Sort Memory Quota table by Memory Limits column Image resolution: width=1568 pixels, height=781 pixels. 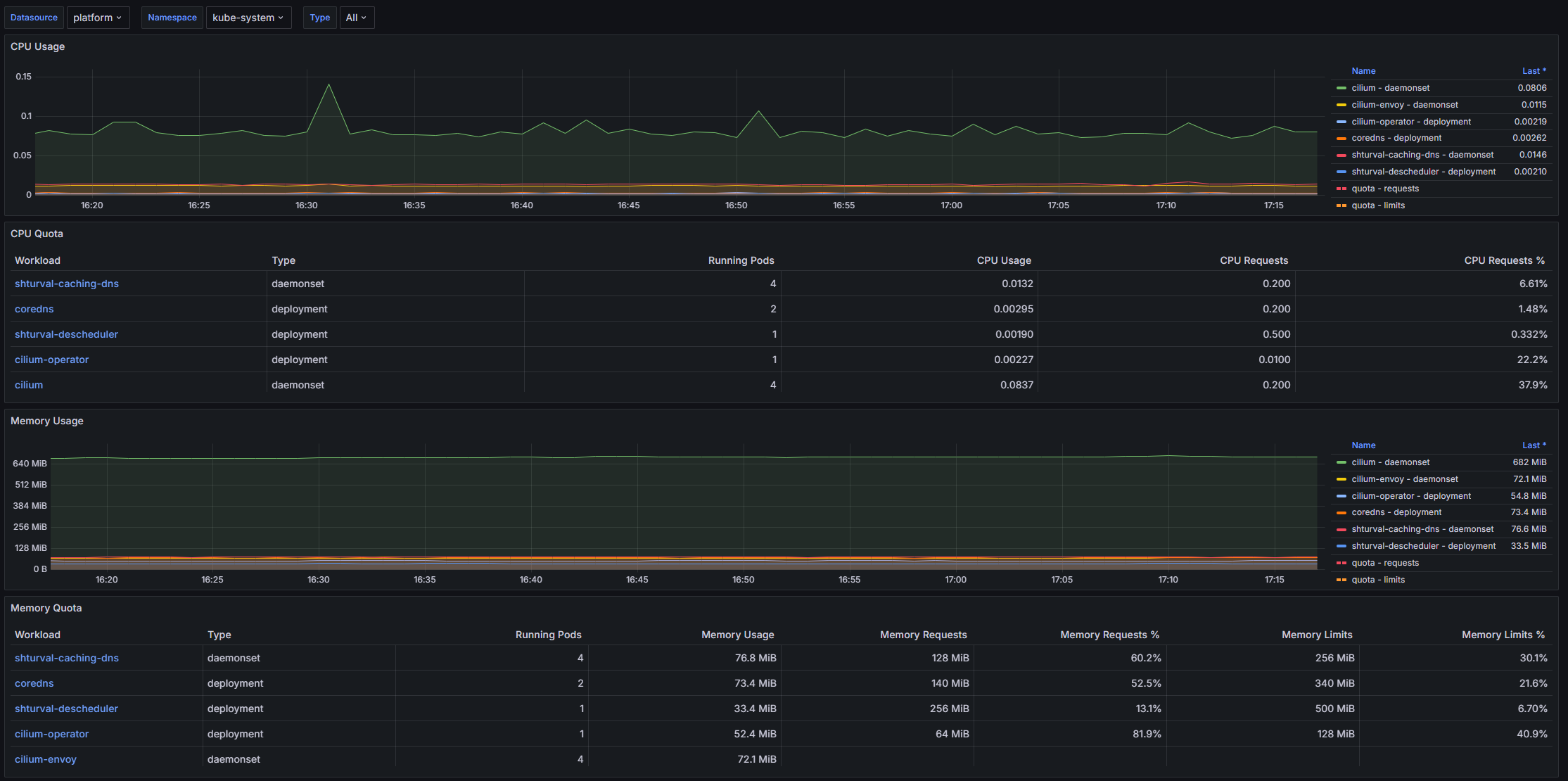pyautogui.click(x=1317, y=635)
